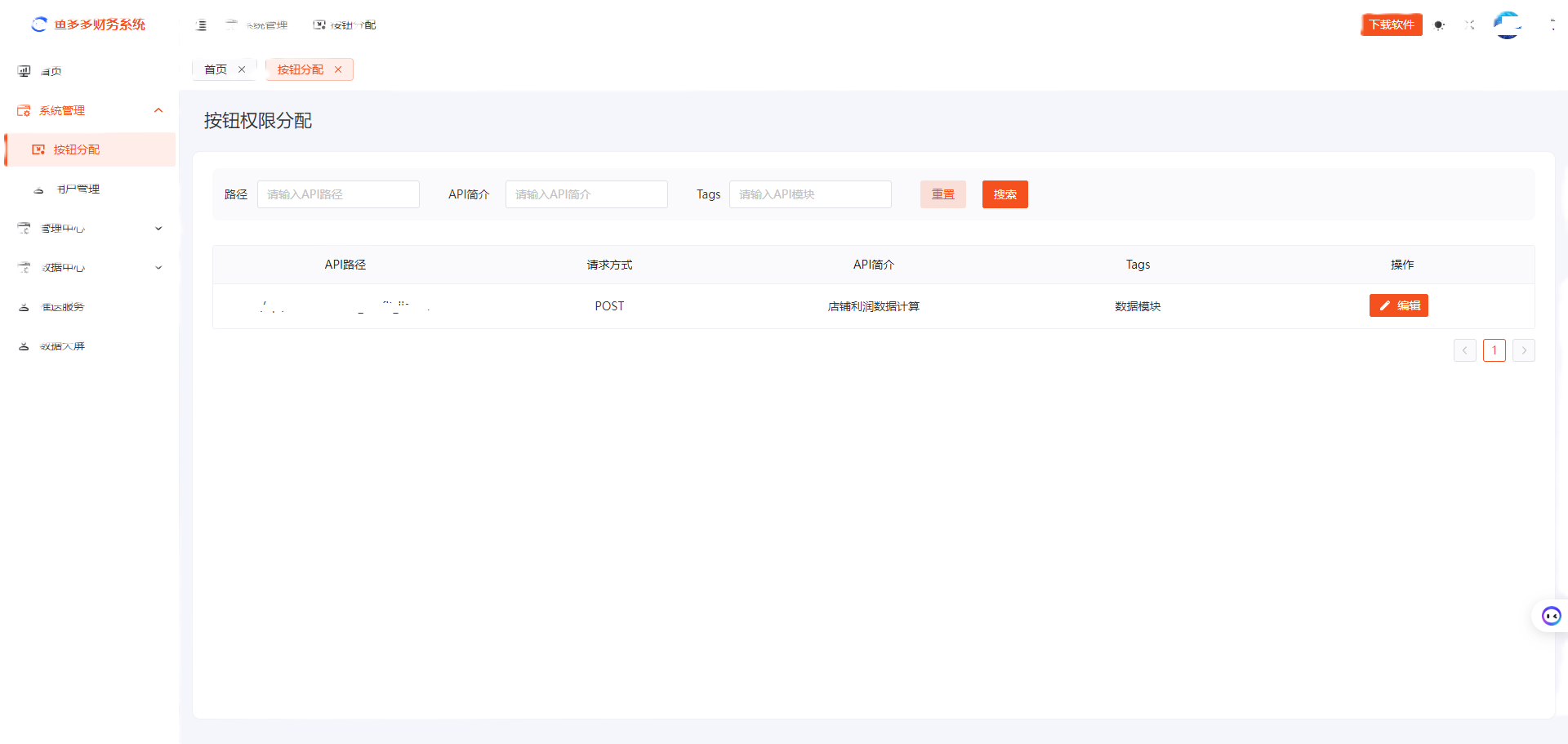Edit the 店铺利润数据计算 row

[1398, 305]
